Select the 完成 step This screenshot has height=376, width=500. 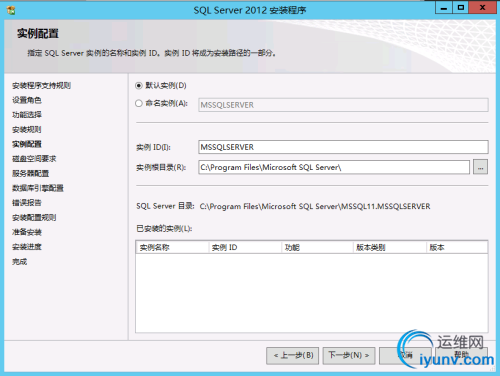coord(19,262)
